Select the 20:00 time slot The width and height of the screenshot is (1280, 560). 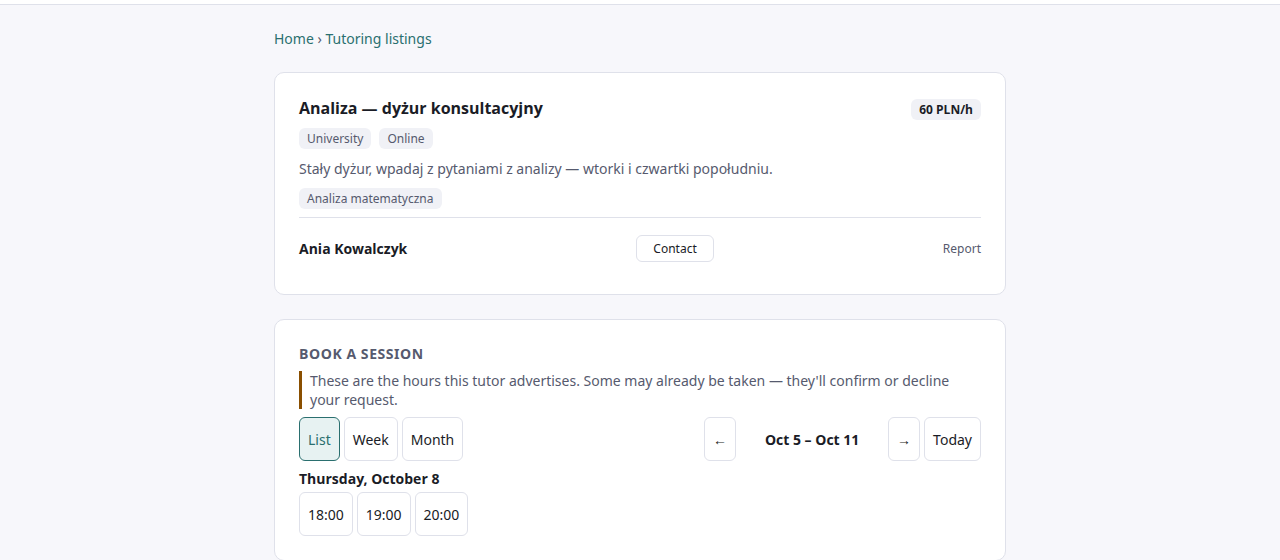tap(441, 514)
